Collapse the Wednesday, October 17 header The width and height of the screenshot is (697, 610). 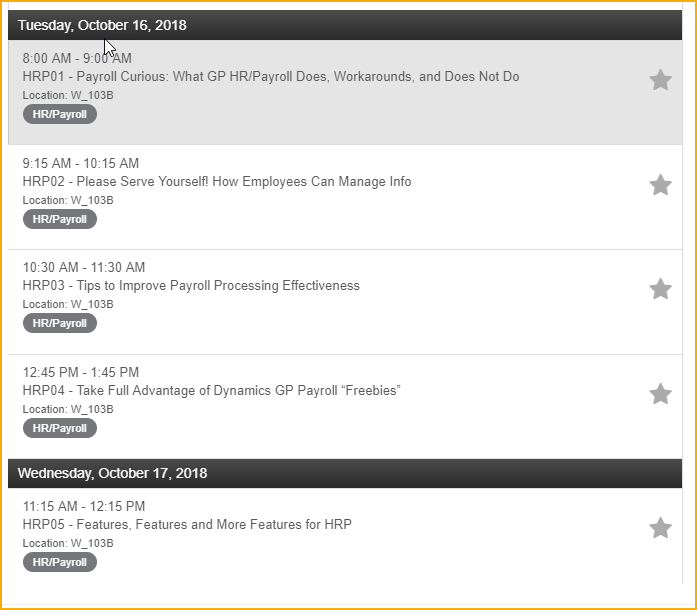[x=345, y=473]
